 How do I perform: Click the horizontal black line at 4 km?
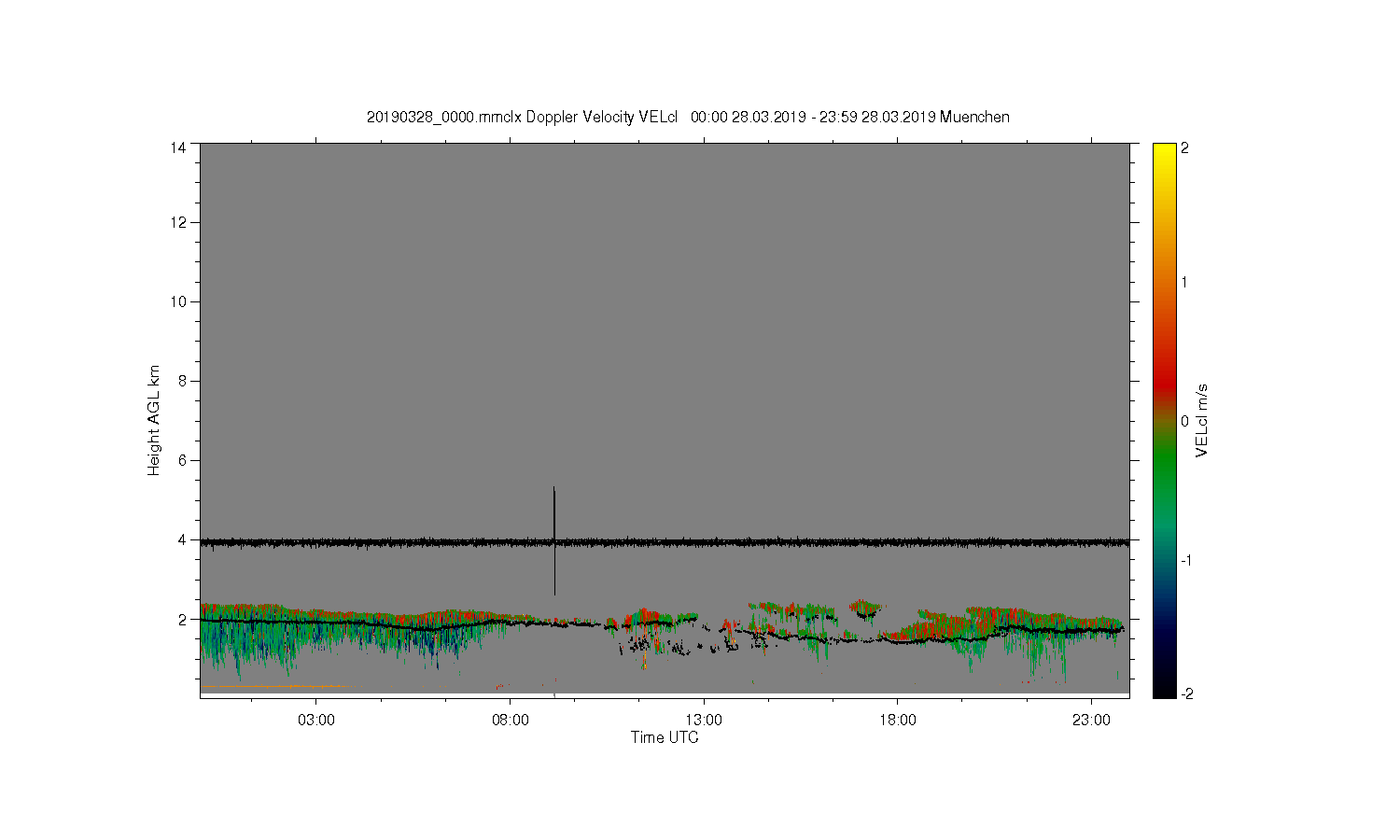(x=665, y=541)
